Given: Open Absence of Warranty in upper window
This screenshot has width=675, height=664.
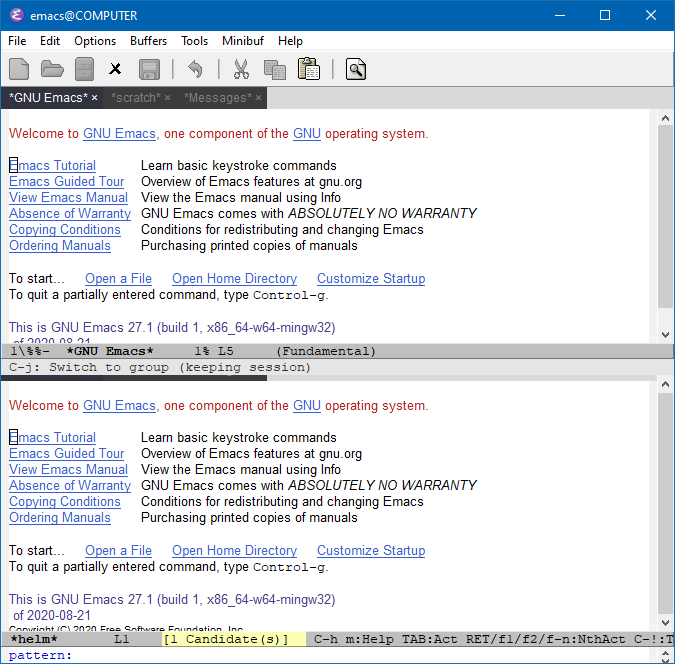Looking at the screenshot, I should [x=70, y=213].
